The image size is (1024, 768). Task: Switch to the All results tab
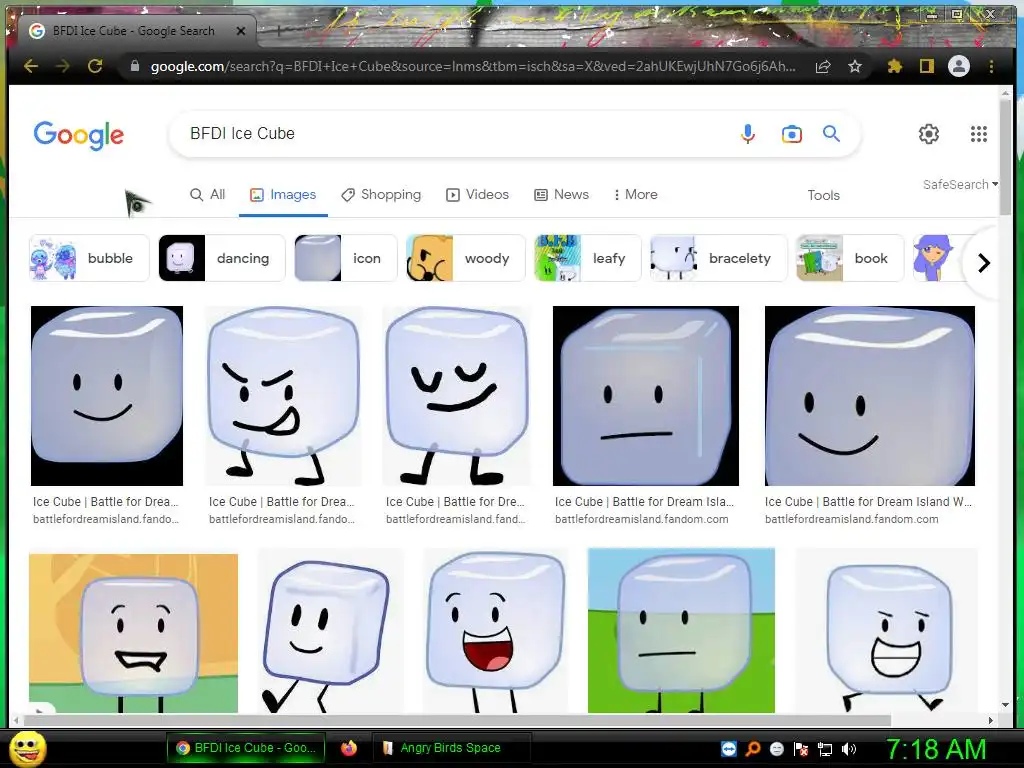(208, 195)
